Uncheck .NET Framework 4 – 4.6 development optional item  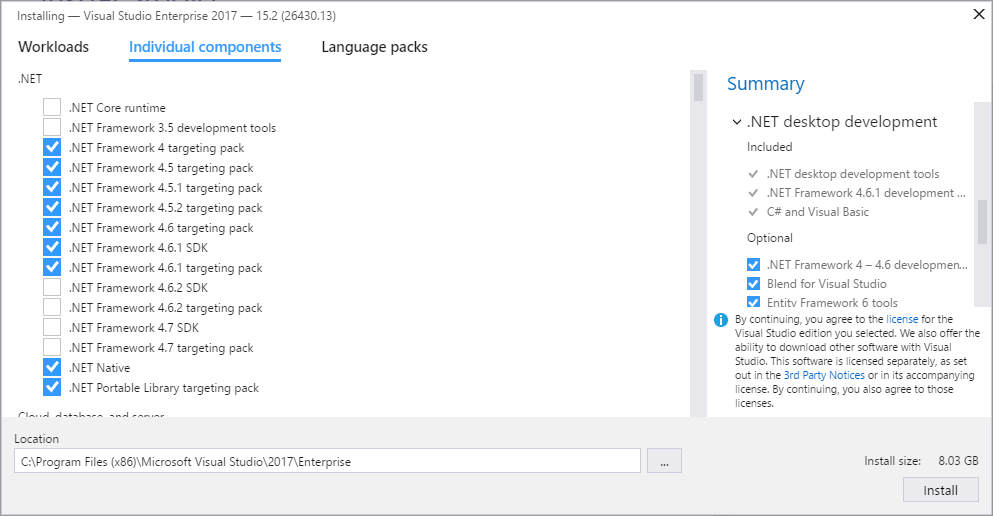753,265
